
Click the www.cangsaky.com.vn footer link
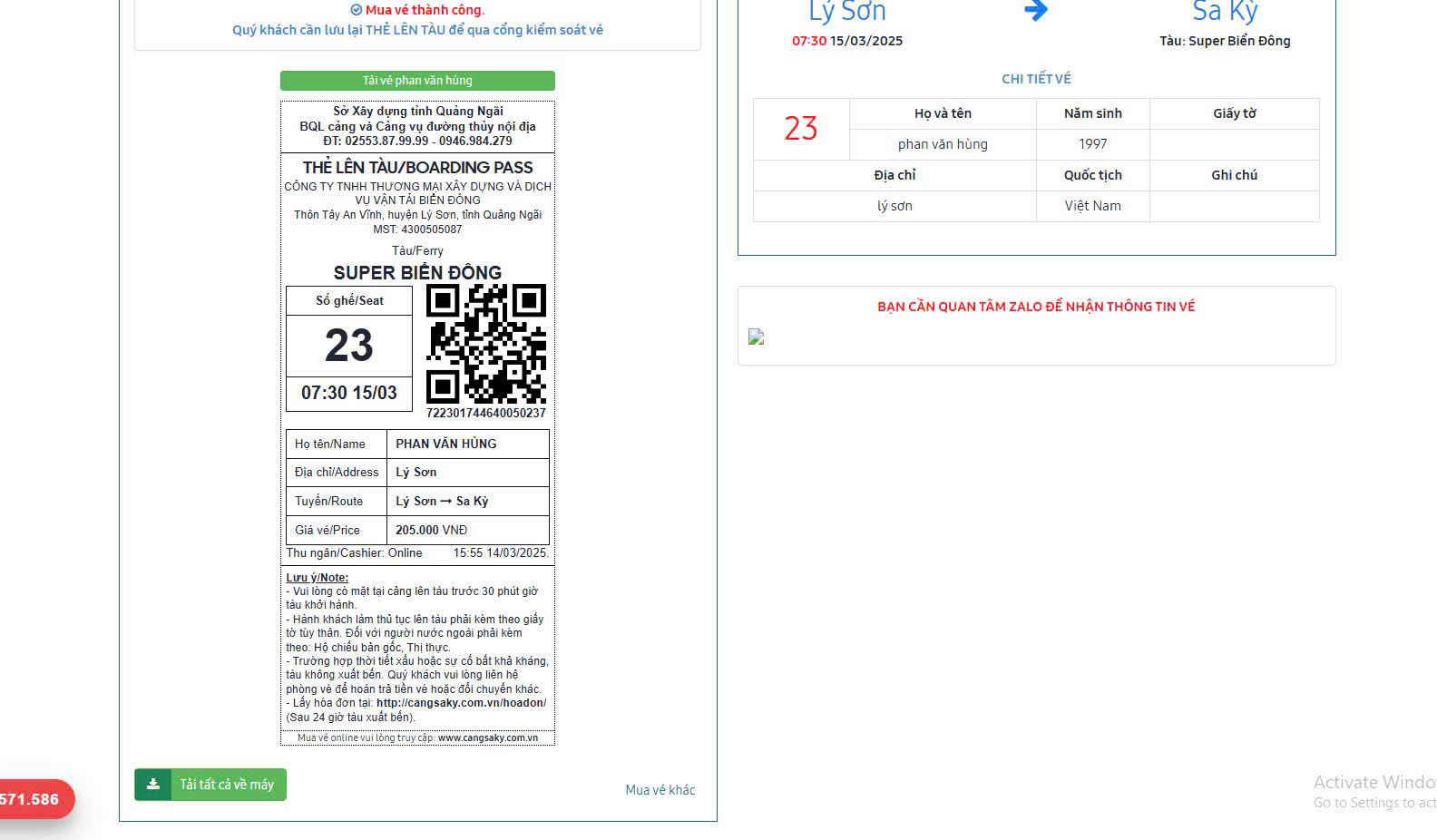tap(487, 738)
